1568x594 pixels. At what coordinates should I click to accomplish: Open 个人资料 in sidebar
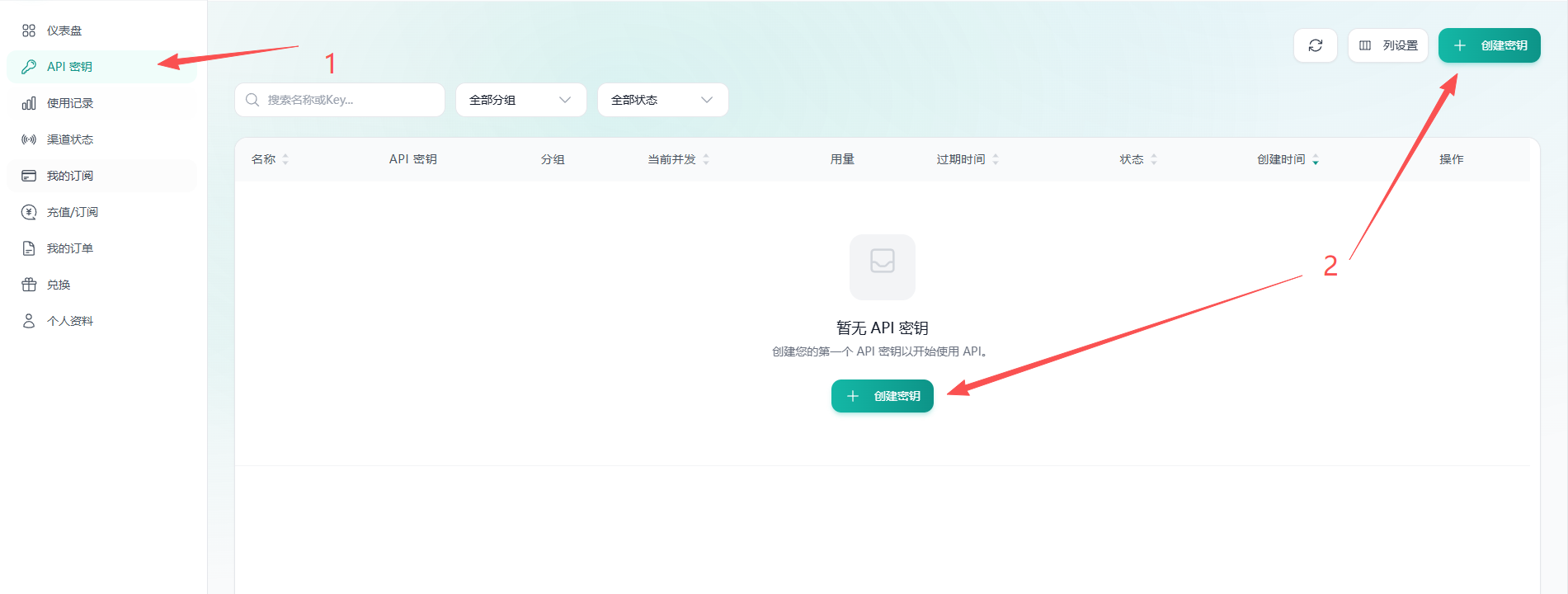pyautogui.click(x=101, y=321)
